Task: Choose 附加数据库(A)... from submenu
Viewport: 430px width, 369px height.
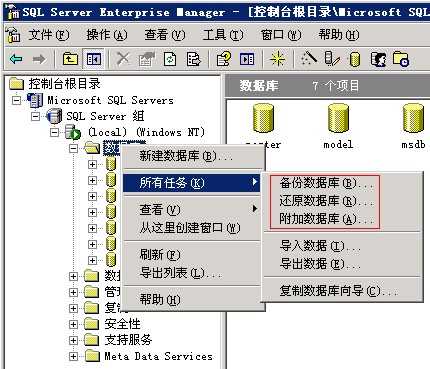Action: pos(342,219)
